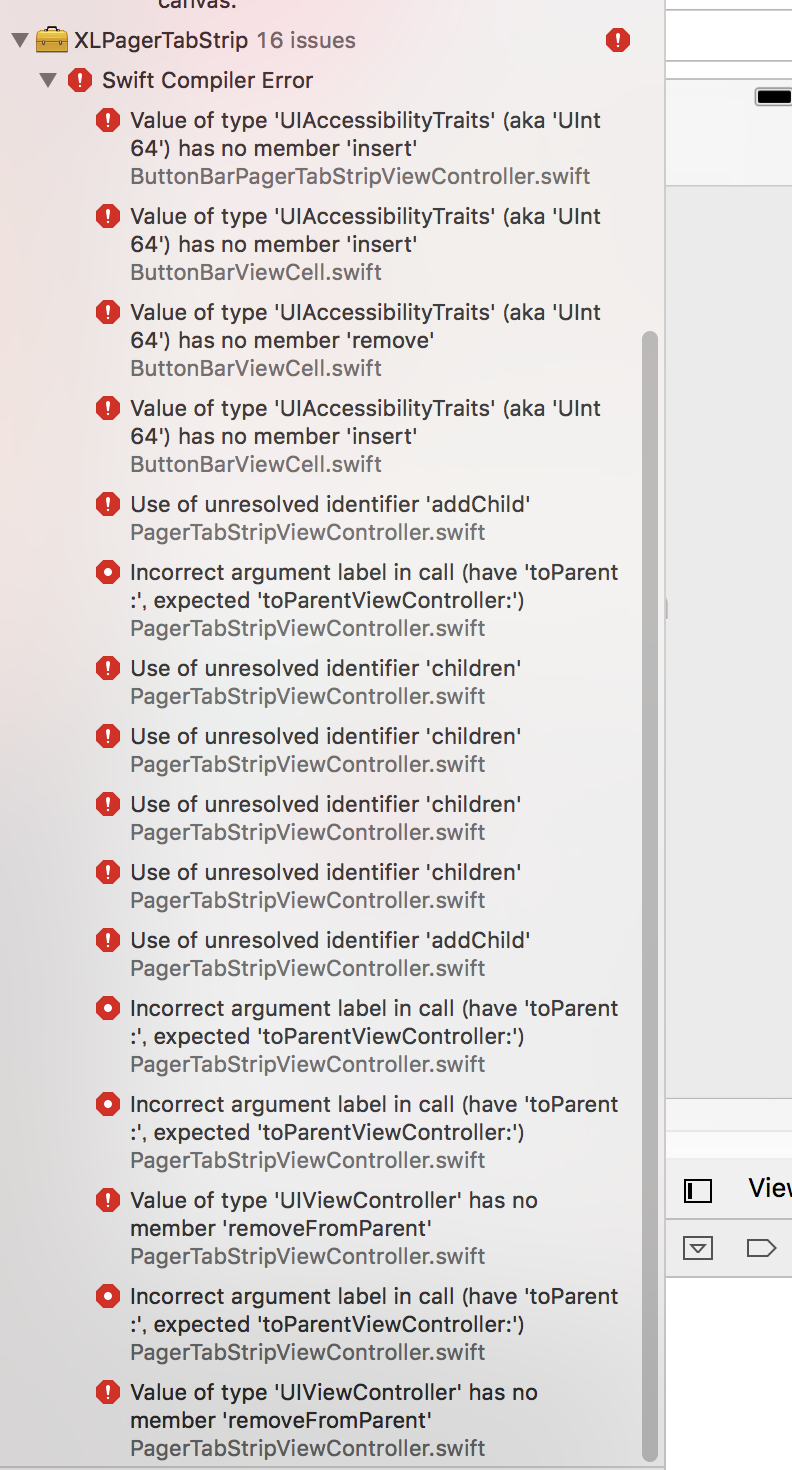Open the boxed down-arrow dropdown icon
Image resolution: width=792 pixels, height=1470 pixels.
[x=698, y=1248]
